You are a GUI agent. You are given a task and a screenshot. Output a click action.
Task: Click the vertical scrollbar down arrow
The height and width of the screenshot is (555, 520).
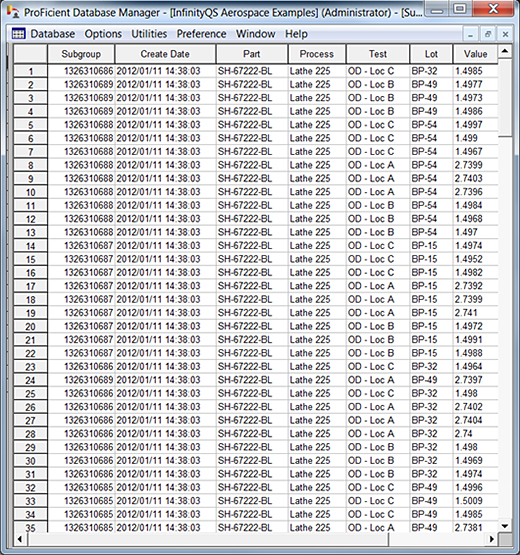tap(505, 526)
